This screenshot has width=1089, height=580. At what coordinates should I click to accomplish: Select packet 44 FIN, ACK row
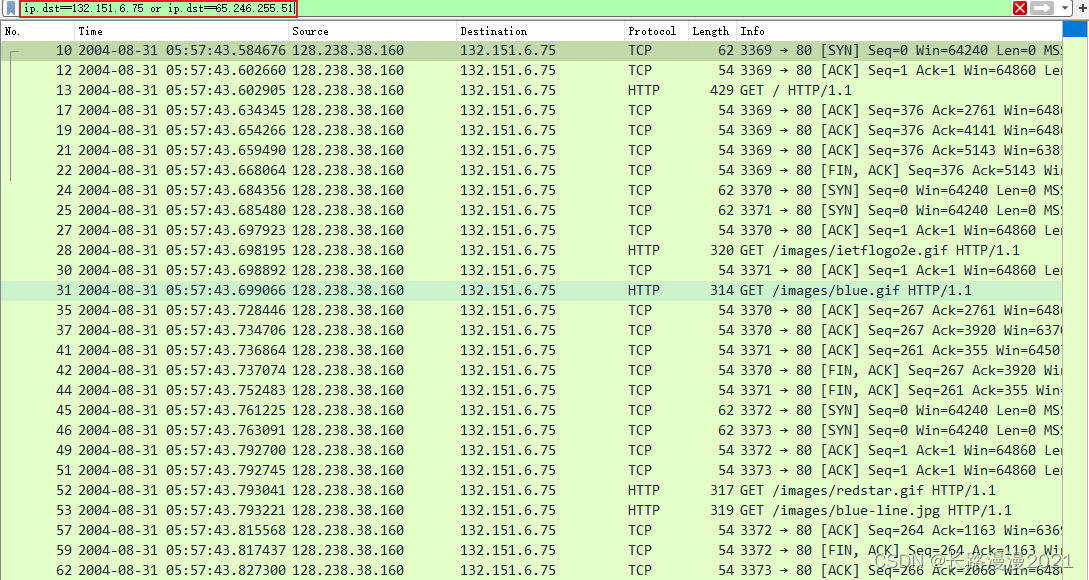[531, 390]
